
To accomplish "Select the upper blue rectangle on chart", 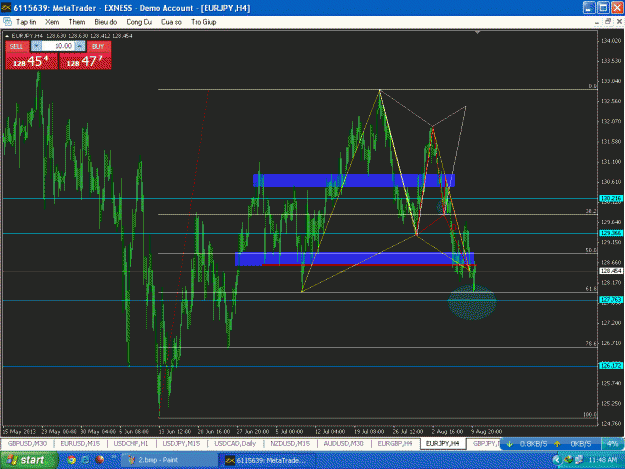I will 354,181.
